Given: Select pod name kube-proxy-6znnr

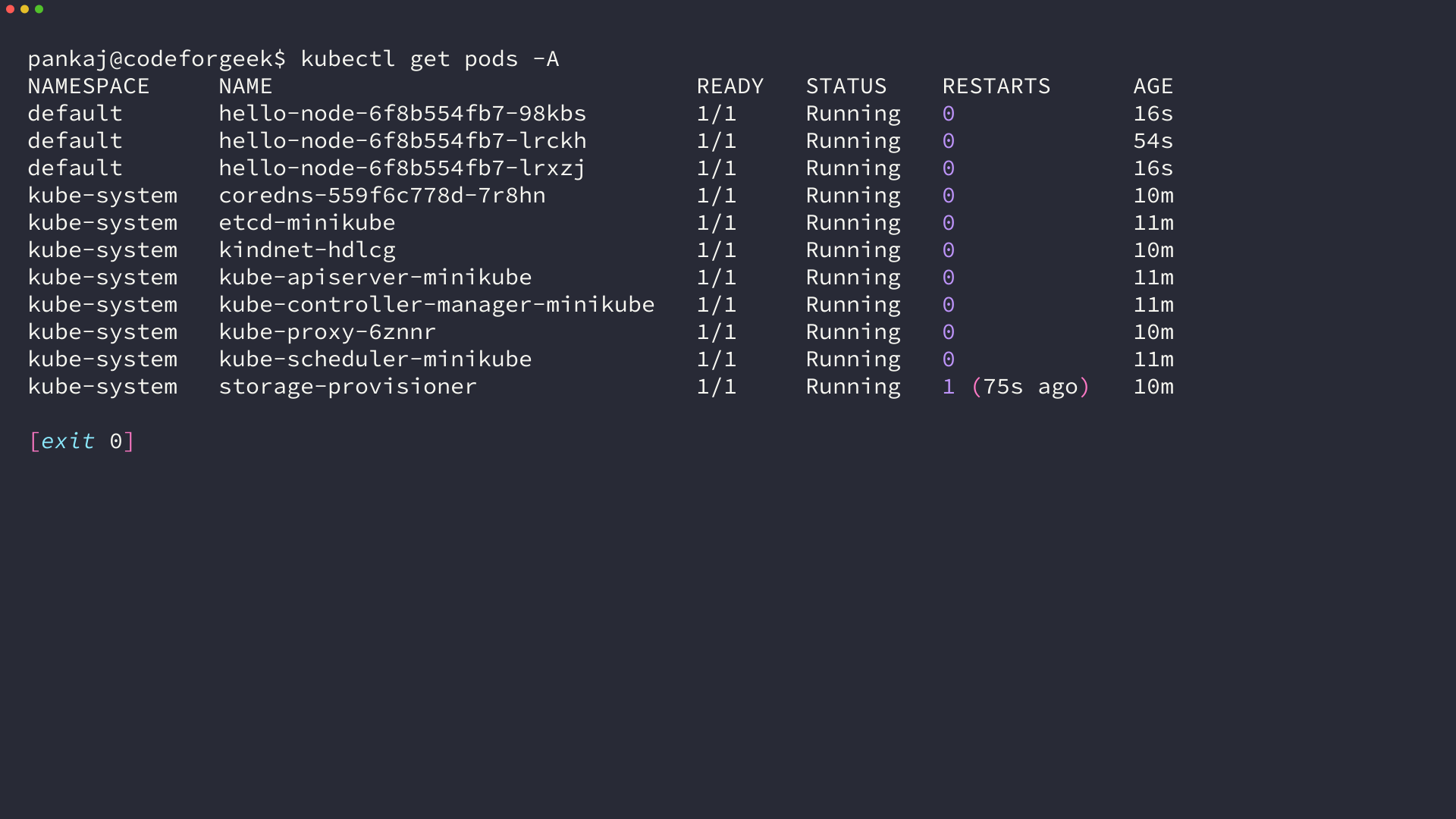Looking at the screenshot, I should coord(328,332).
